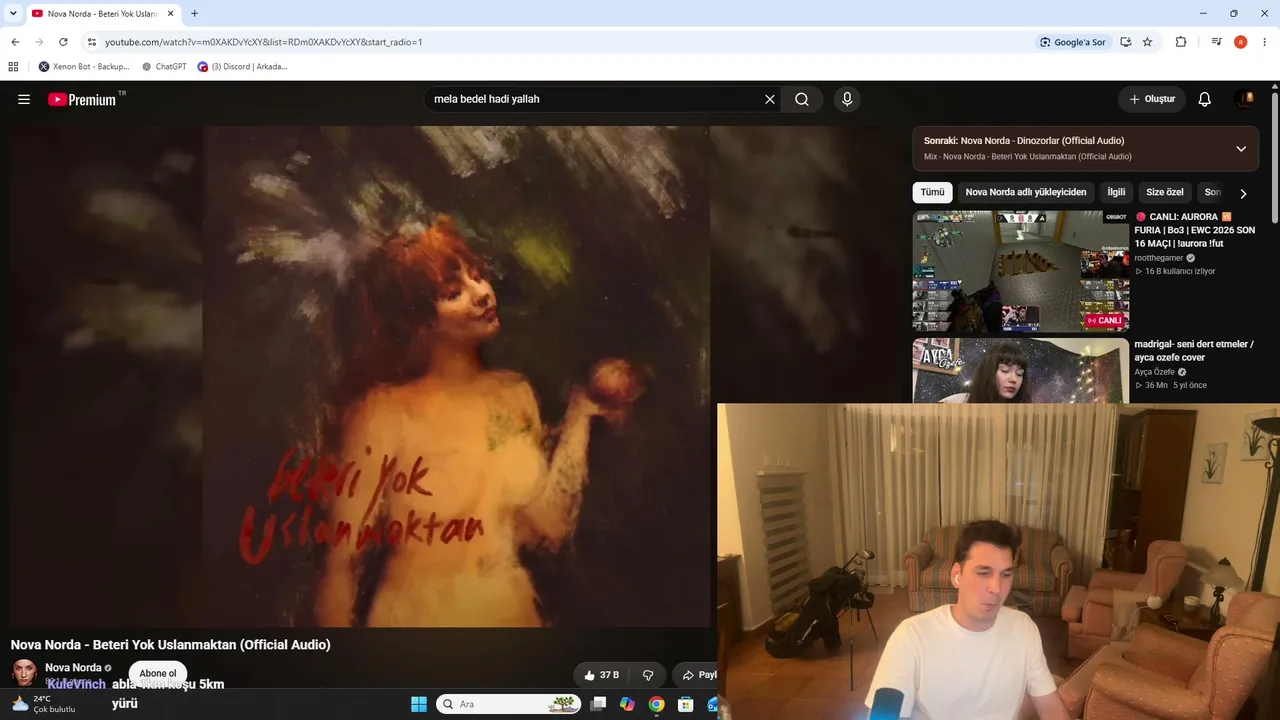1280x720 pixels.
Task: Open the weather widget showing 24°C
Action: pyautogui.click(x=43, y=704)
